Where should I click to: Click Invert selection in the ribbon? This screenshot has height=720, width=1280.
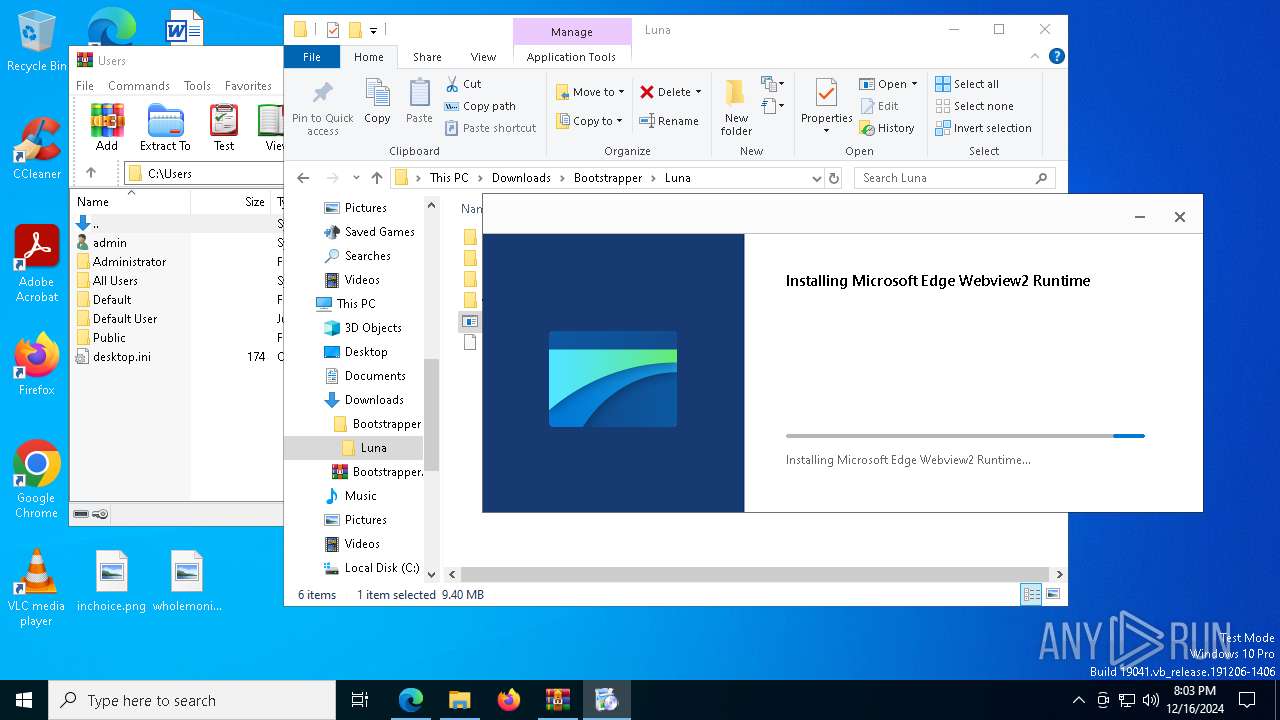point(983,128)
